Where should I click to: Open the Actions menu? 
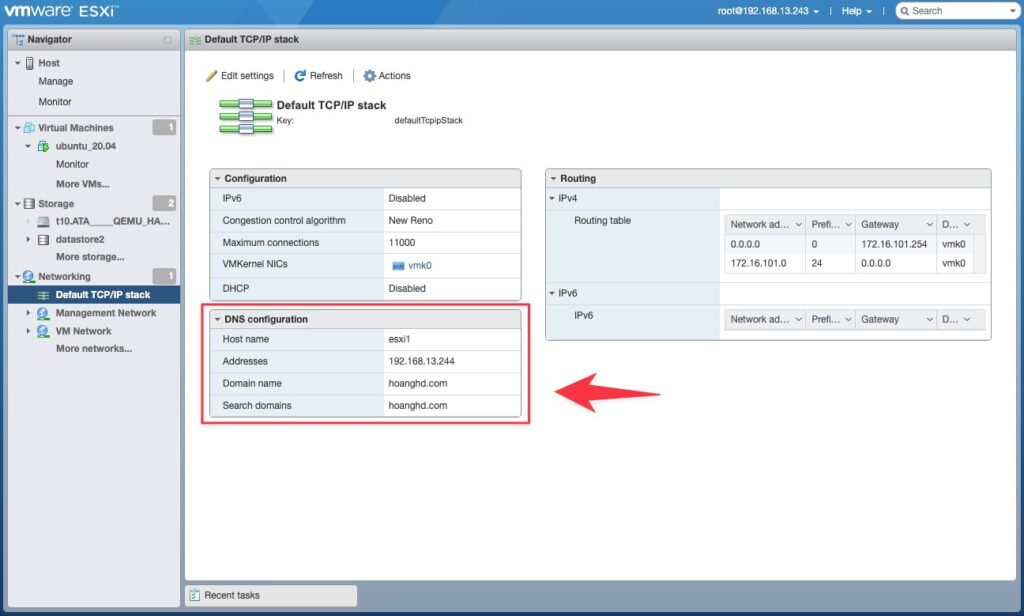coord(387,76)
